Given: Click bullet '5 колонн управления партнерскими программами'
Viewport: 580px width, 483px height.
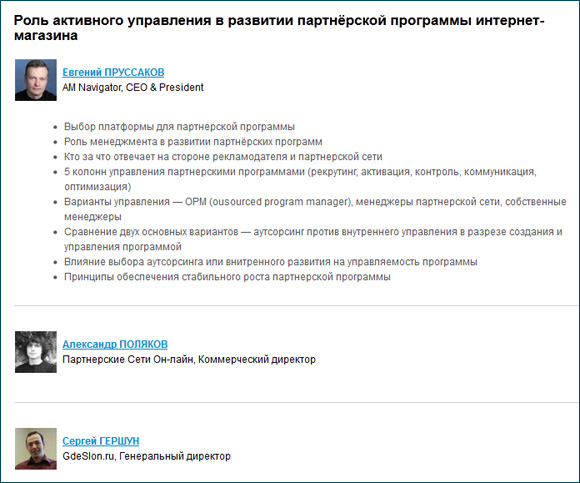Looking at the screenshot, I should click(x=300, y=179).
